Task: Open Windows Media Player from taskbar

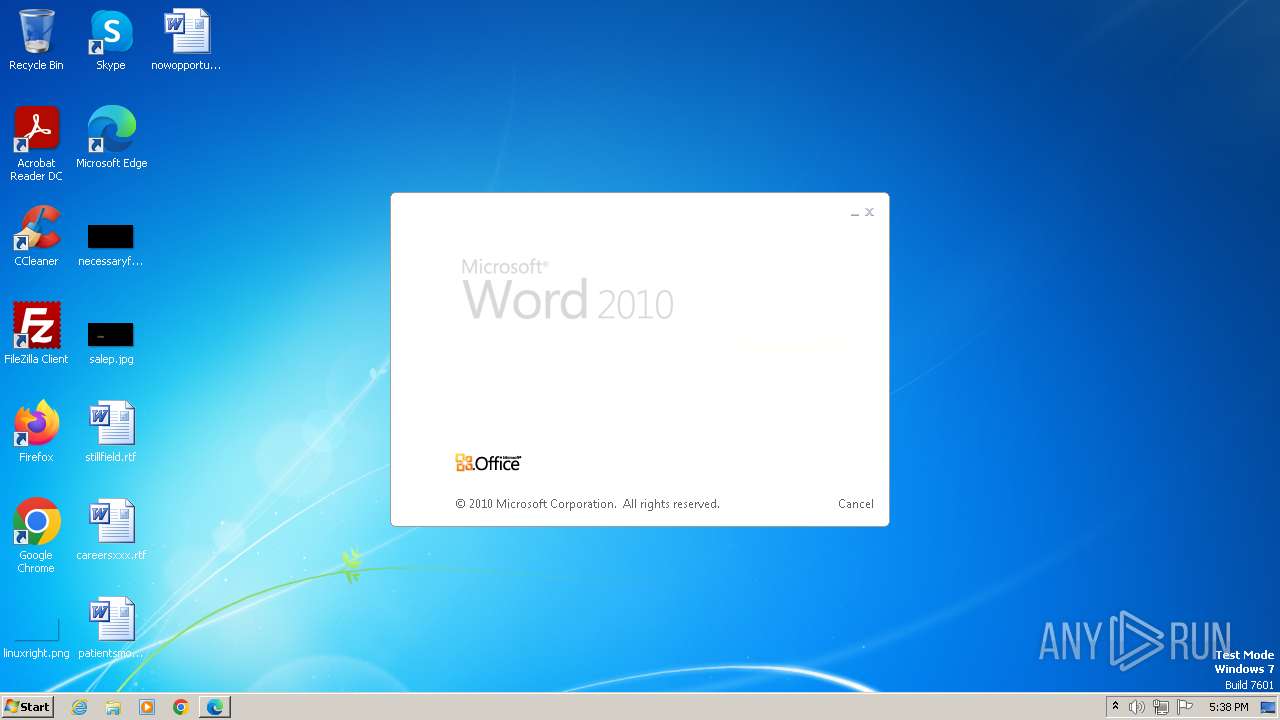Action: click(147, 707)
